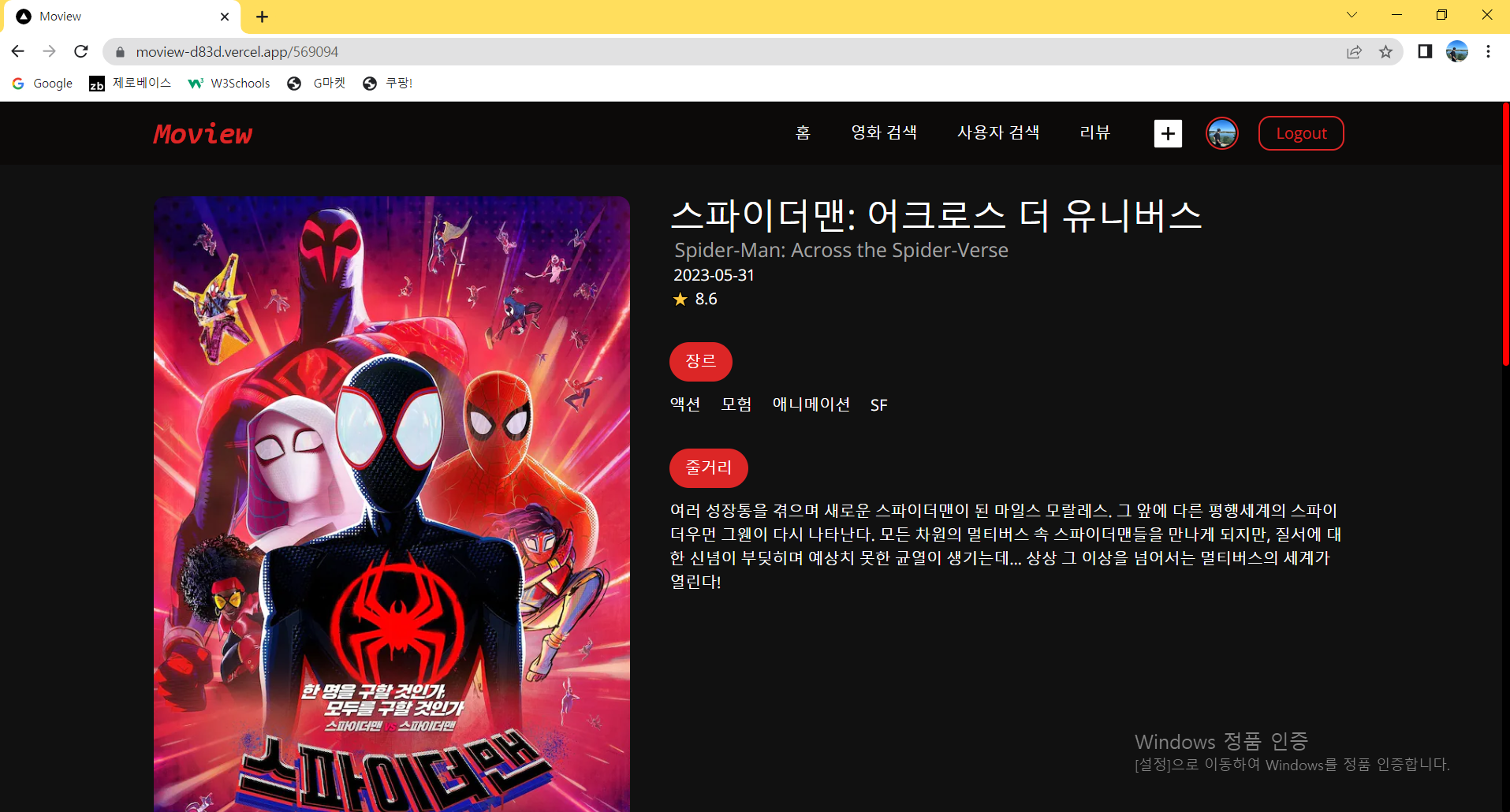Open the tab search chevron
This screenshot has width=1510, height=812.
tap(1352, 15)
